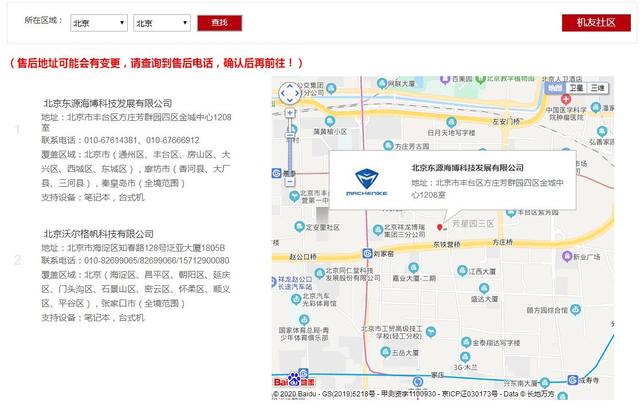Pan the map with the direction compass control
Image resolution: width=640 pixels, height=417 pixels.
[x=290, y=93]
